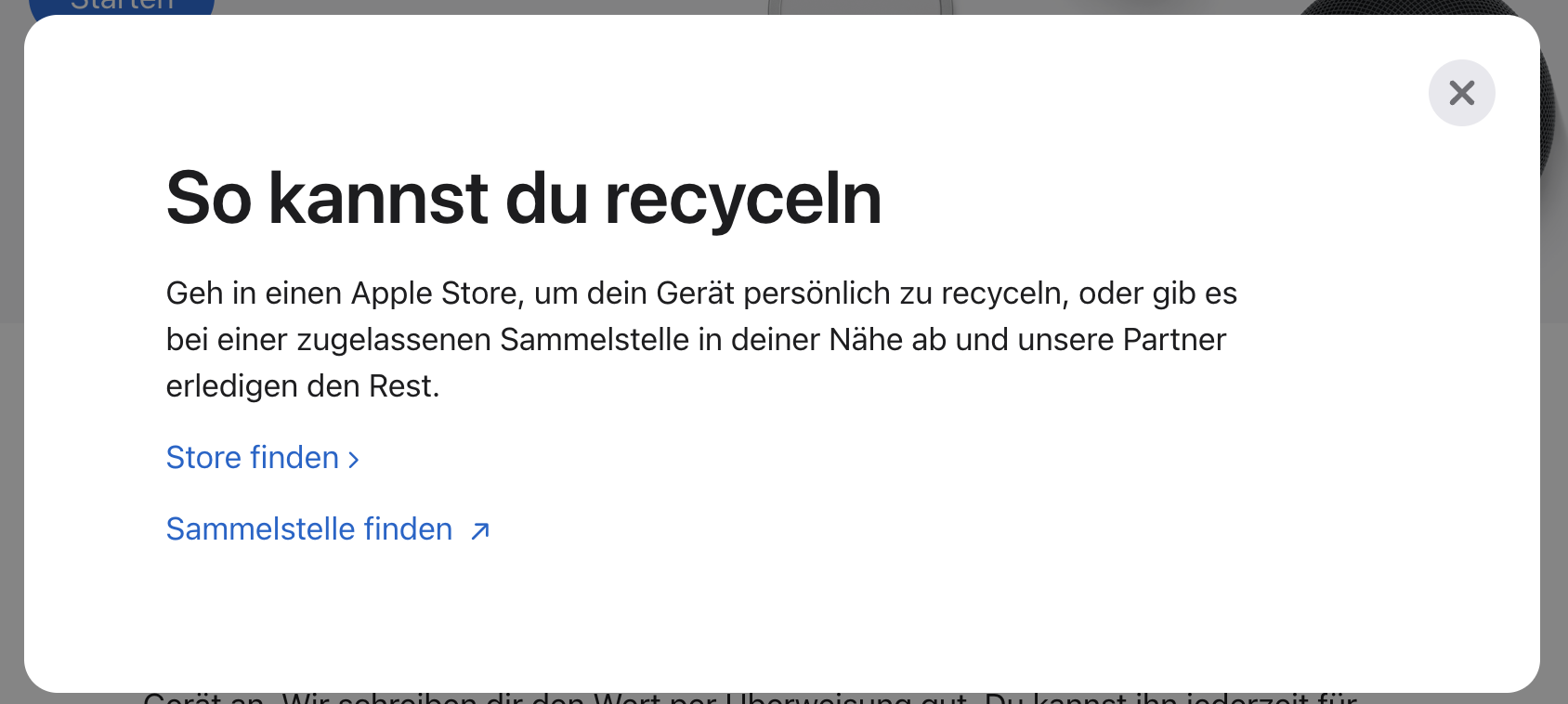Click the paragraph line starting Geh in einen
Image resolution: width=1568 pixels, height=704 pixels.
pos(701,293)
